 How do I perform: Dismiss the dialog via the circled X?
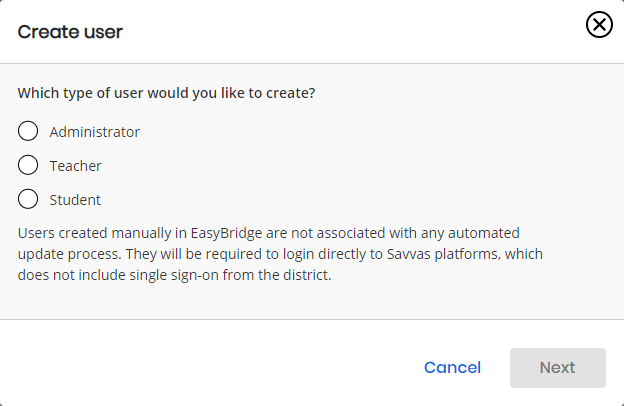click(x=599, y=25)
